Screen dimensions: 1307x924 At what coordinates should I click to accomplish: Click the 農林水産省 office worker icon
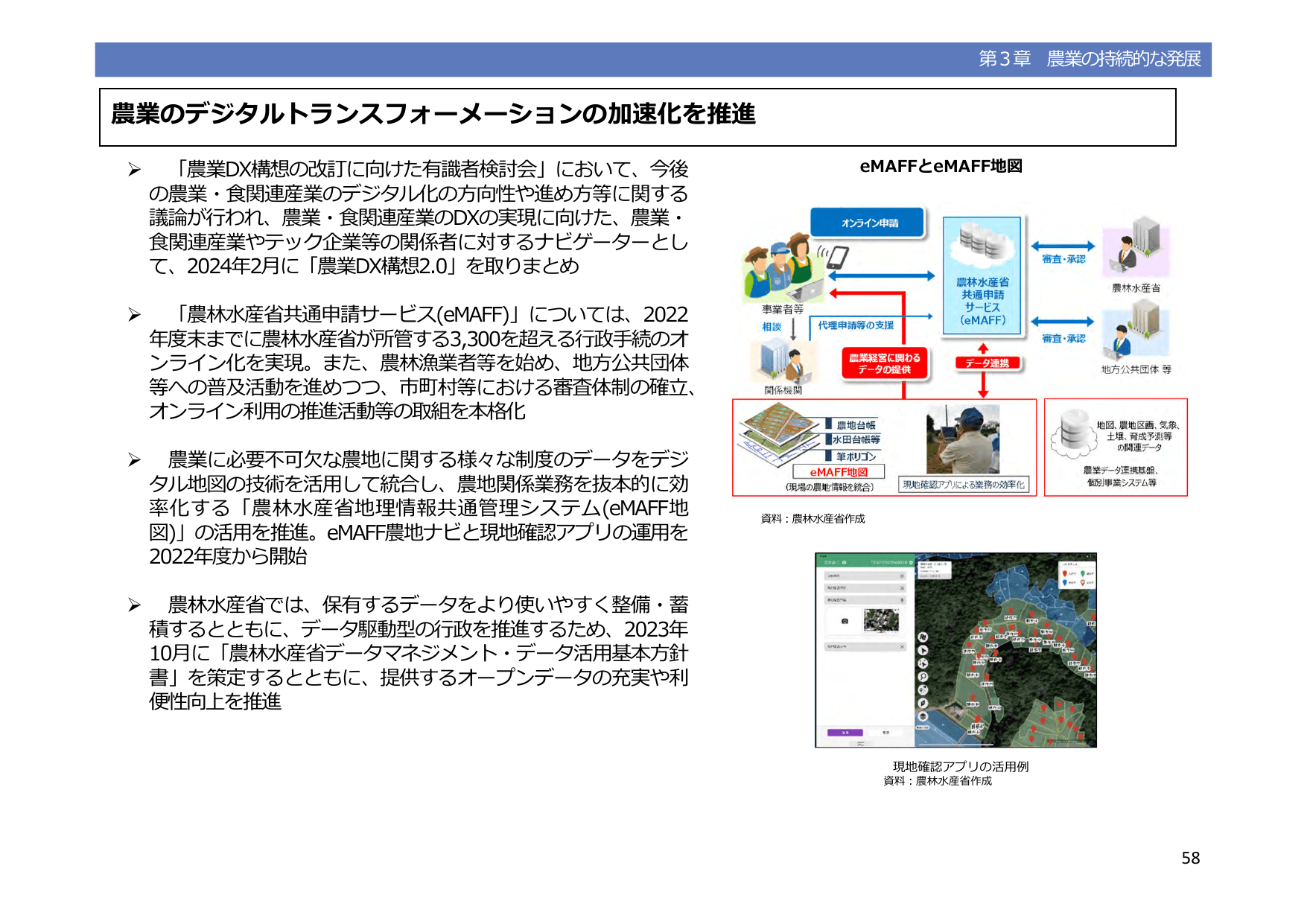(1135, 246)
